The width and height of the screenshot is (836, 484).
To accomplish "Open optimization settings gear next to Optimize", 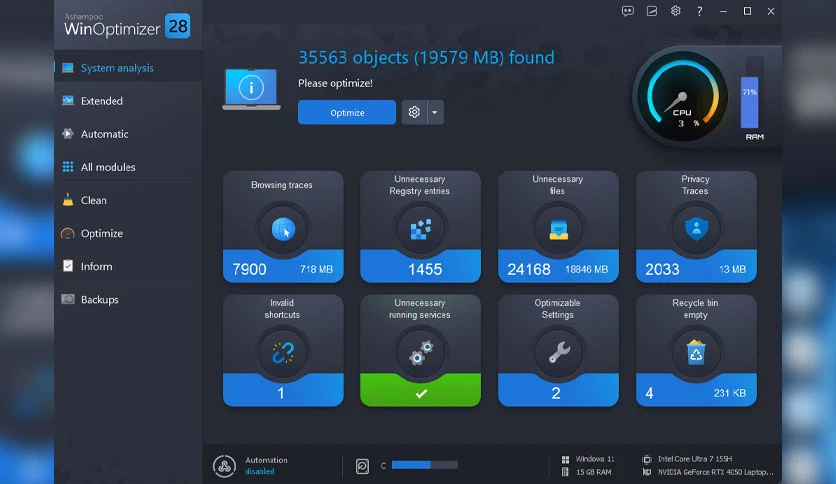I will click(414, 112).
